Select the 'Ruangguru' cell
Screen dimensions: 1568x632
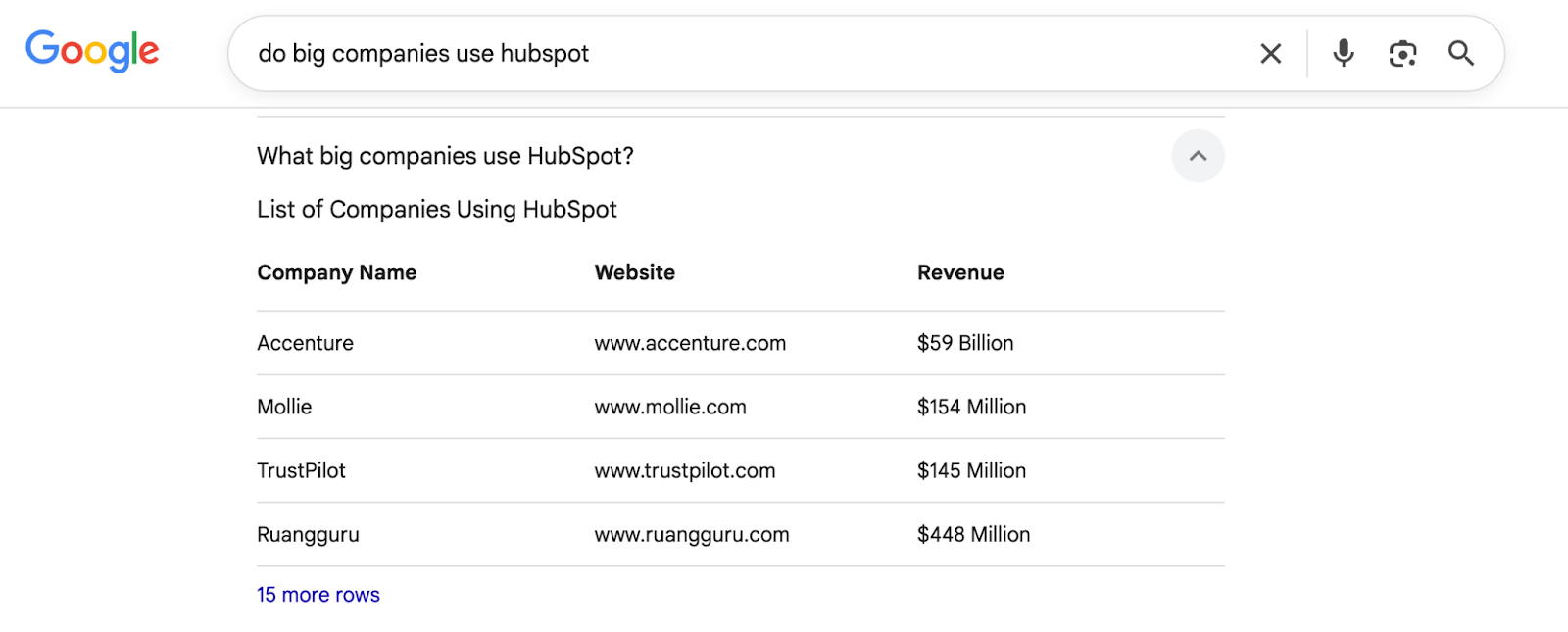[x=309, y=535]
